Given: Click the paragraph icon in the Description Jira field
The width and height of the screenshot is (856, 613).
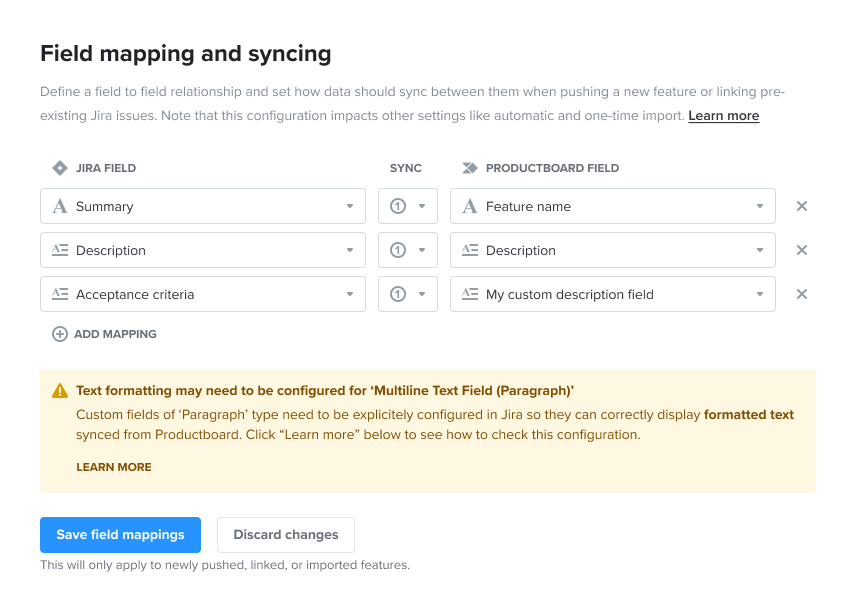Looking at the screenshot, I should pos(59,250).
